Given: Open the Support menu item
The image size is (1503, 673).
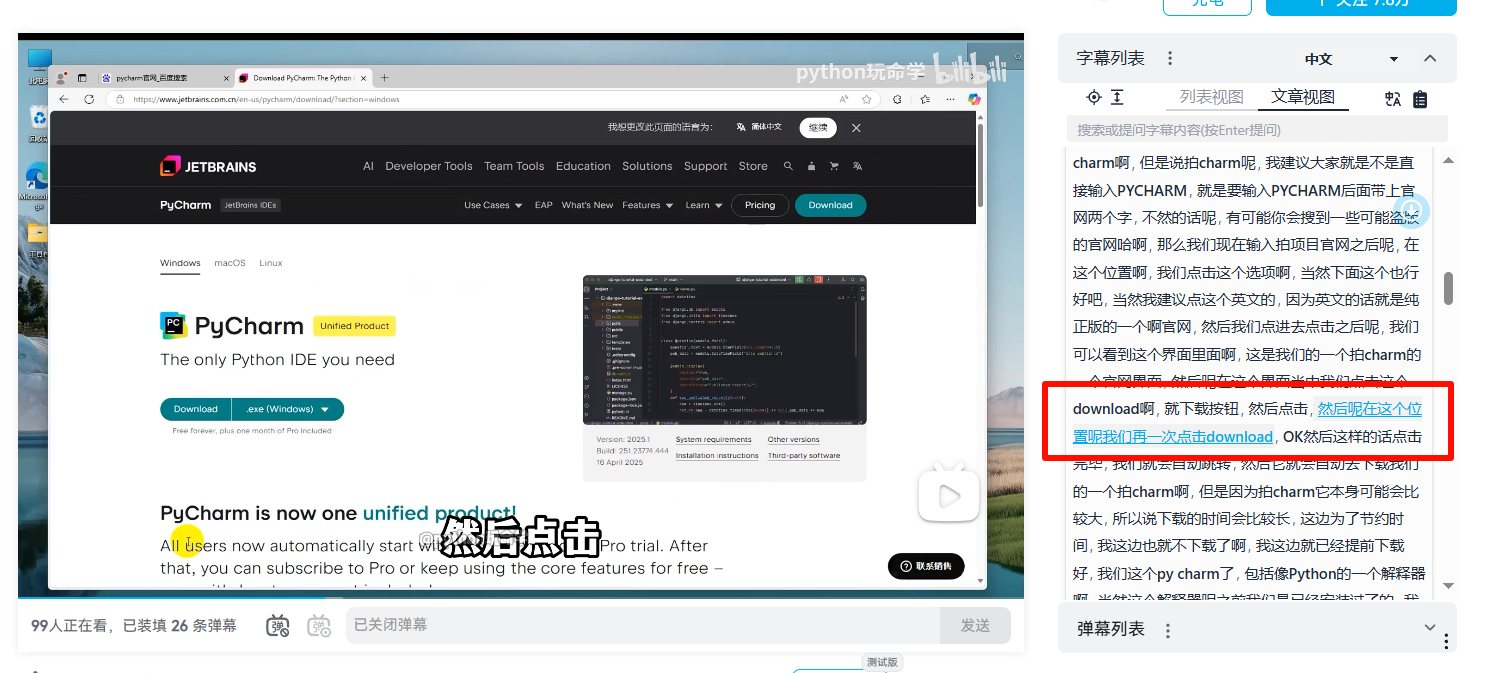Looking at the screenshot, I should [x=706, y=166].
